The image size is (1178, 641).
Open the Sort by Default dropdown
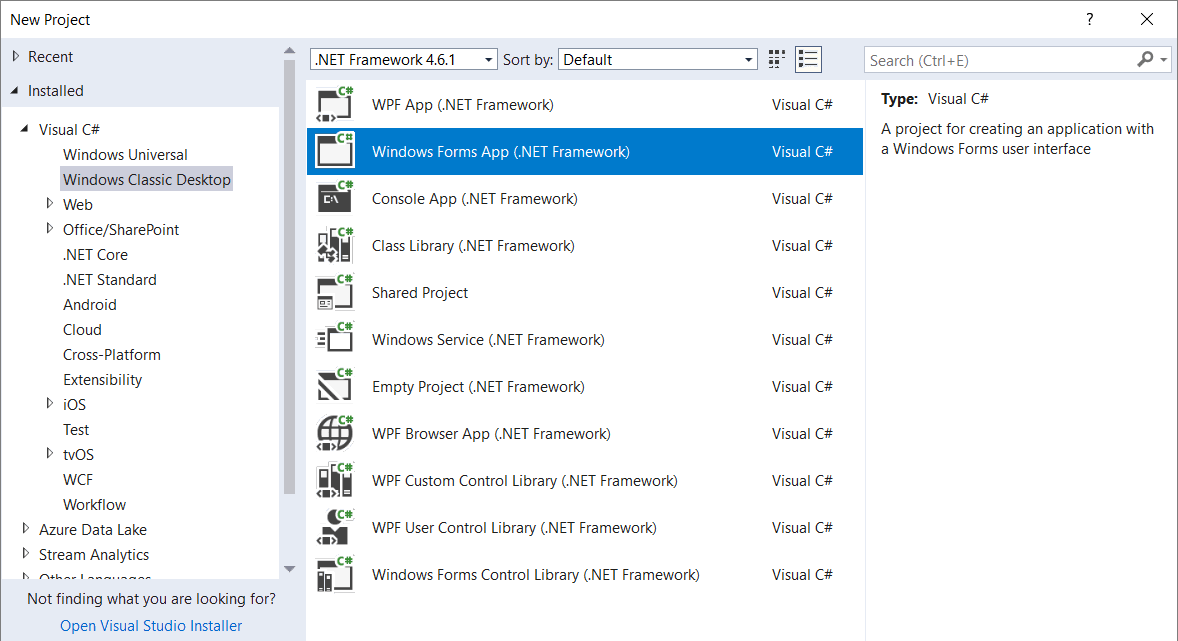657,59
